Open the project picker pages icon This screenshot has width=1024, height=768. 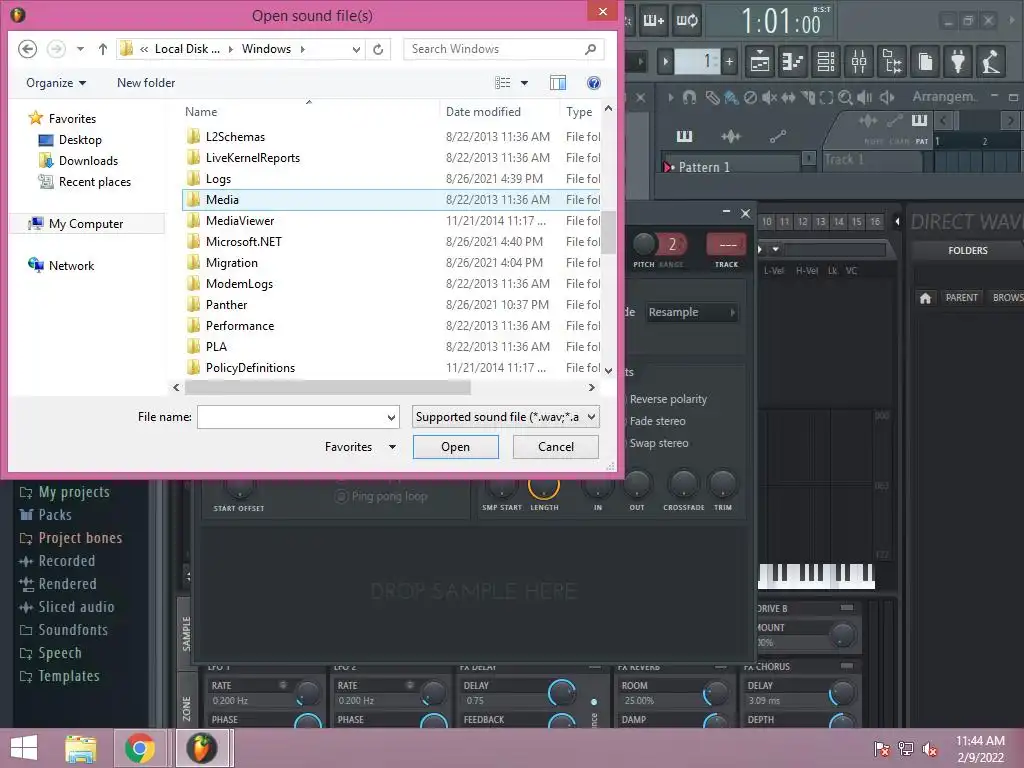coord(925,62)
